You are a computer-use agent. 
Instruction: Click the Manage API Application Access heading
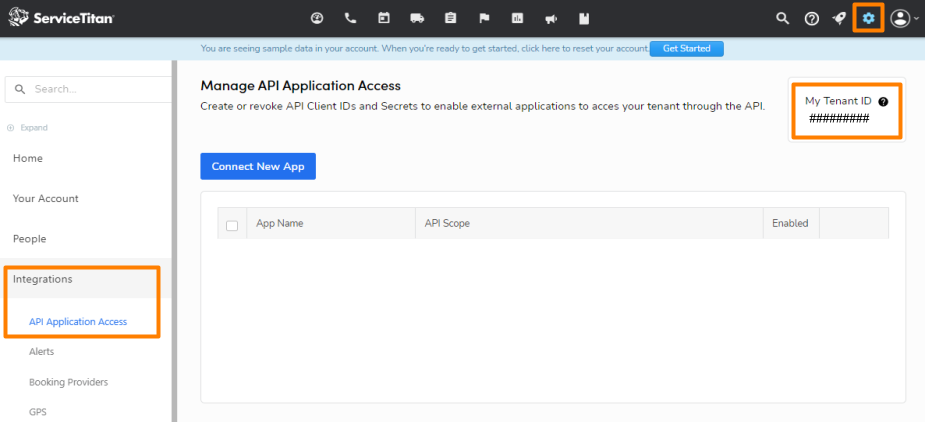pos(300,86)
